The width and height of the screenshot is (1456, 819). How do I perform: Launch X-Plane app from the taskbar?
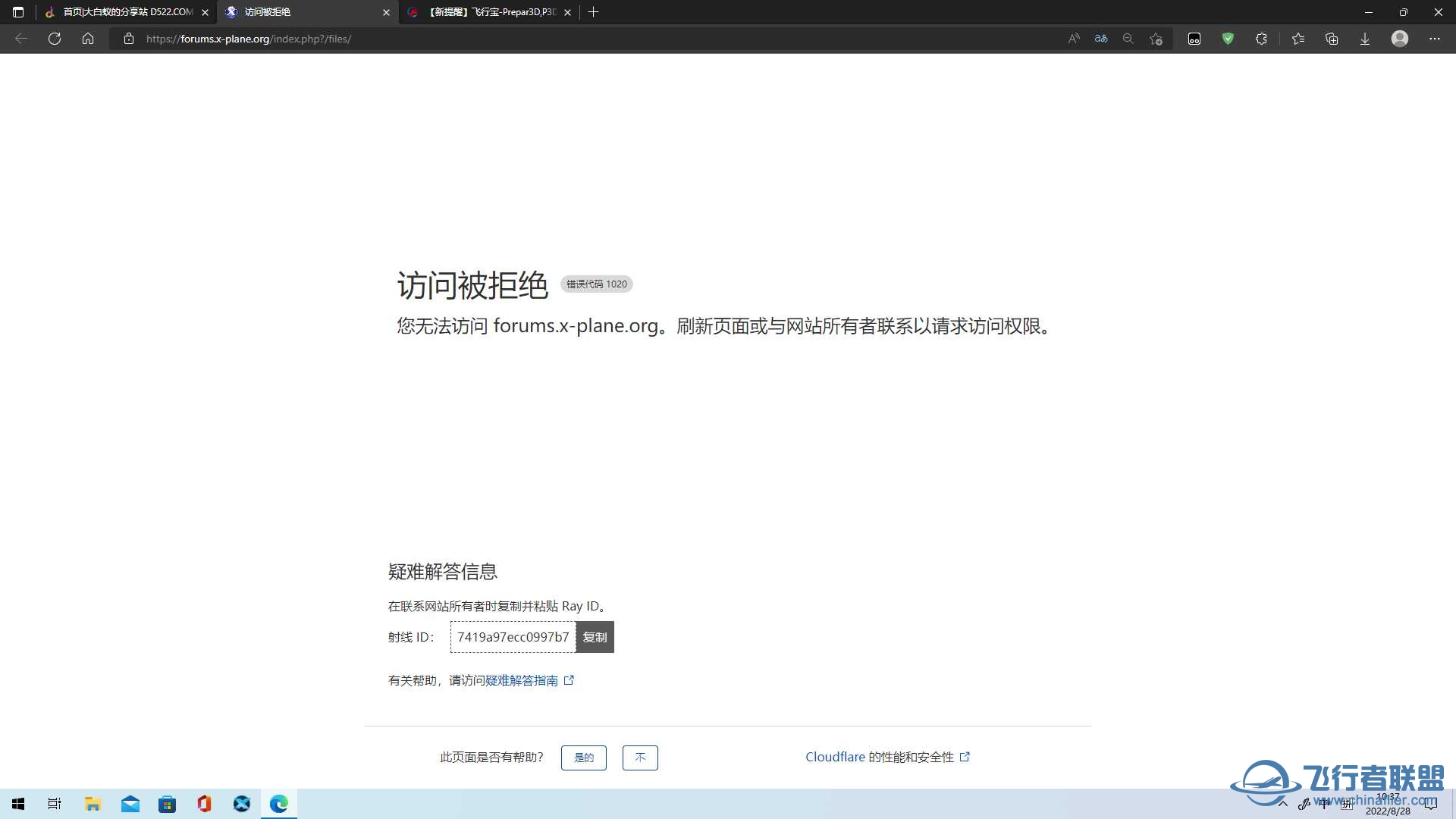tap(241, 804)
